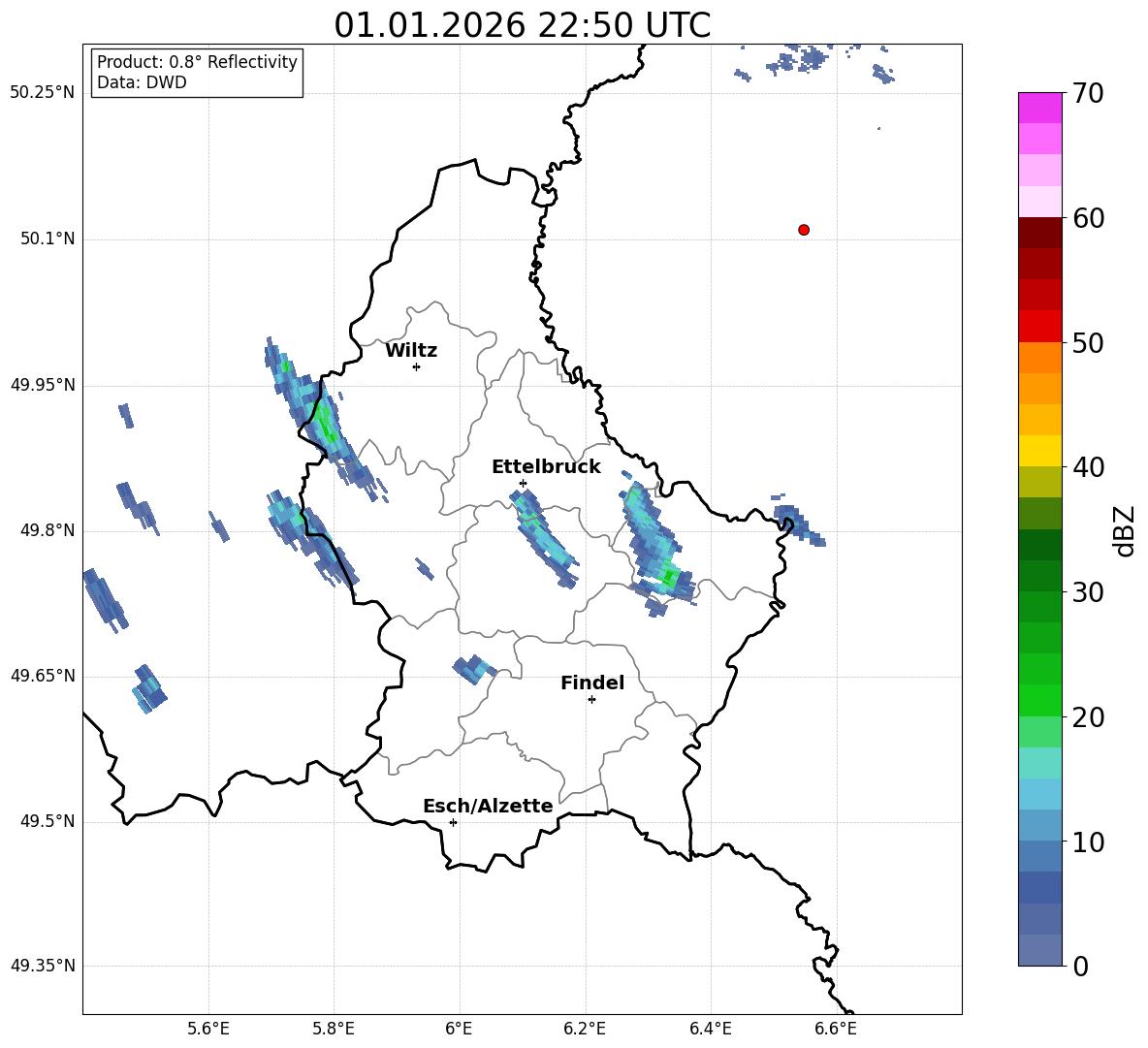
Task: Click the 49.95°N latitude label
Action: tap(43, 385)
